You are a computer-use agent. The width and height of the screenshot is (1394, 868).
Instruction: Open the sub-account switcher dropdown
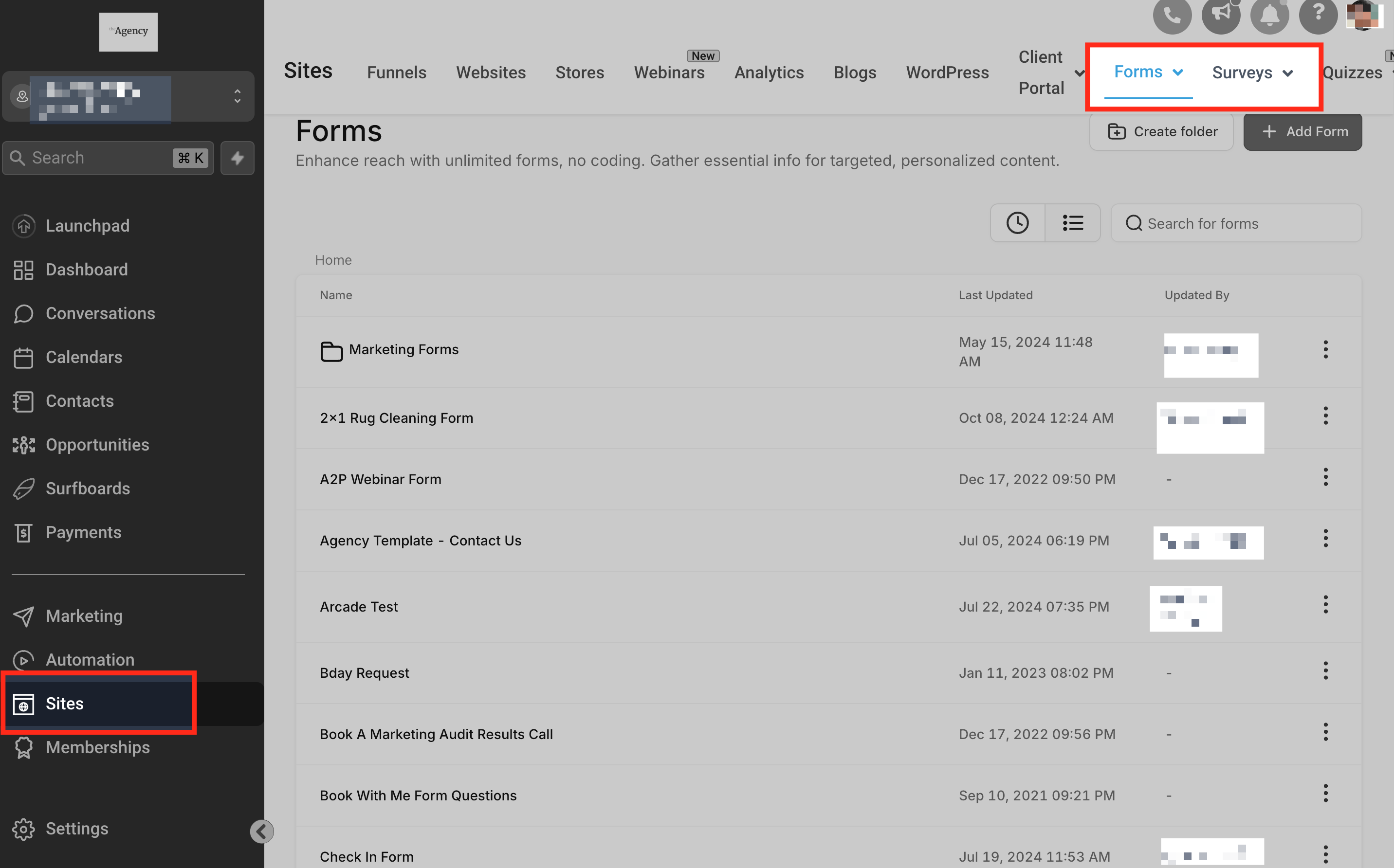tap(128, 96)
